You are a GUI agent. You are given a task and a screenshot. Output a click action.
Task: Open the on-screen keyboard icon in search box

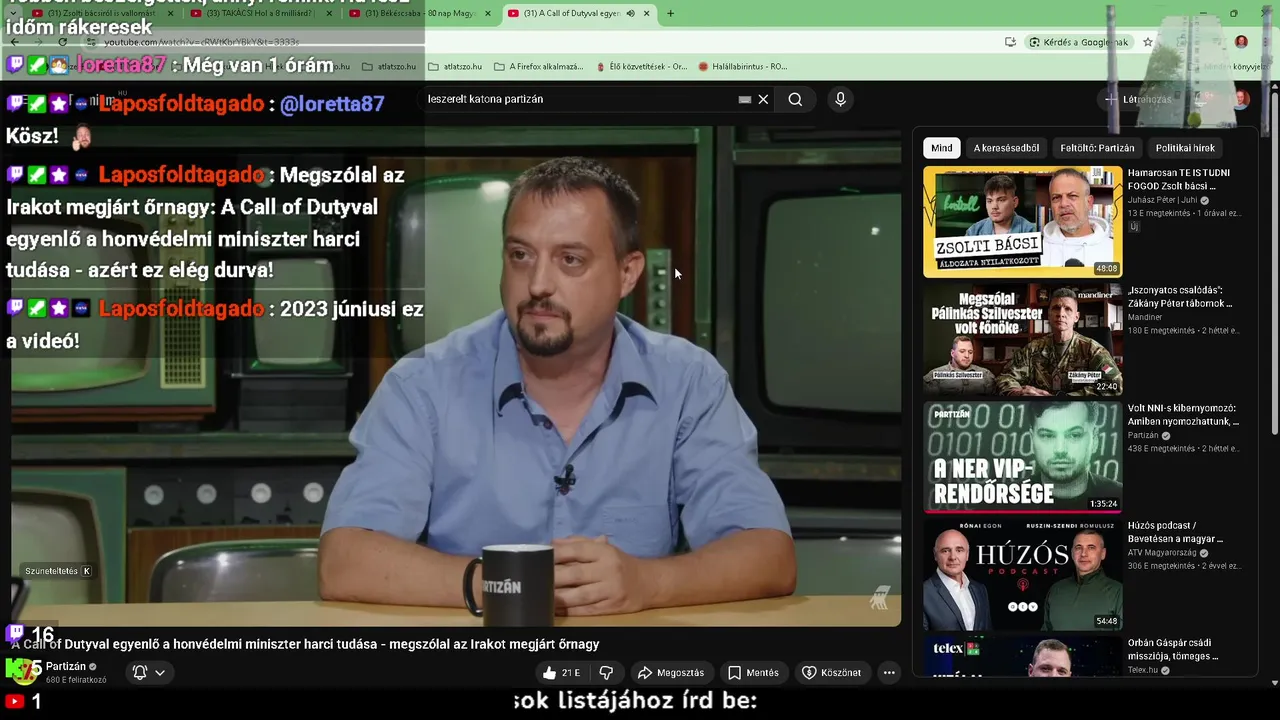pyautogui.click(x=744, y=99)
